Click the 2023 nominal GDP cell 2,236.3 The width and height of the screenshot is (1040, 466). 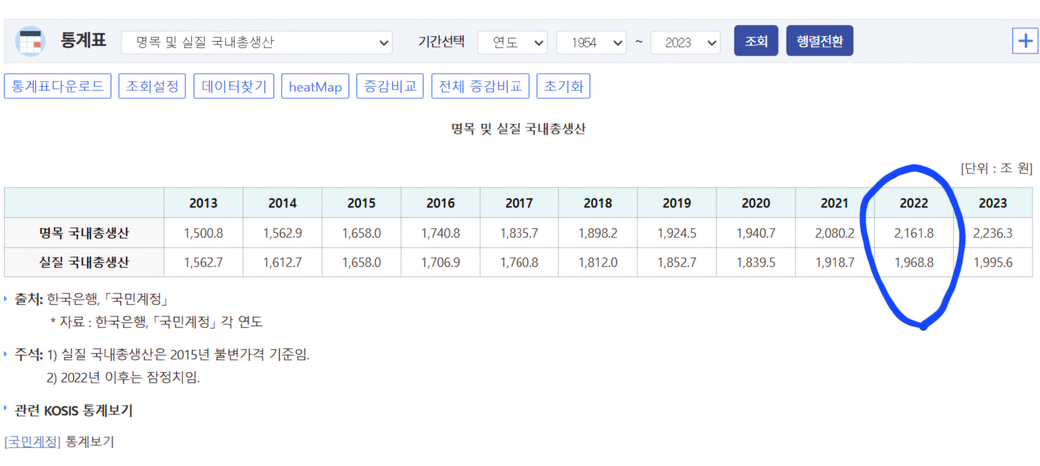tap(992, 233)
